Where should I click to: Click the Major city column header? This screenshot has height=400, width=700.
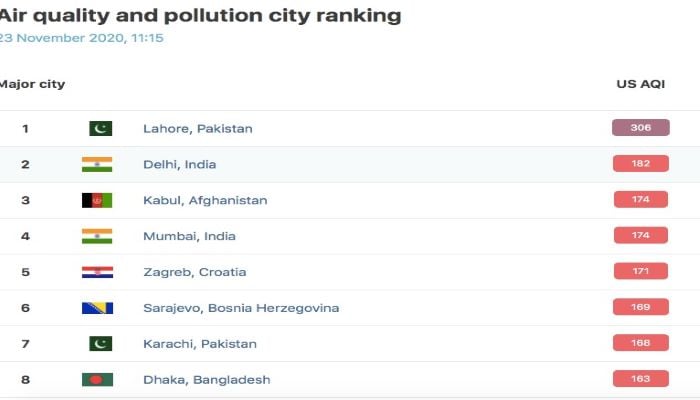pos(32,84)
